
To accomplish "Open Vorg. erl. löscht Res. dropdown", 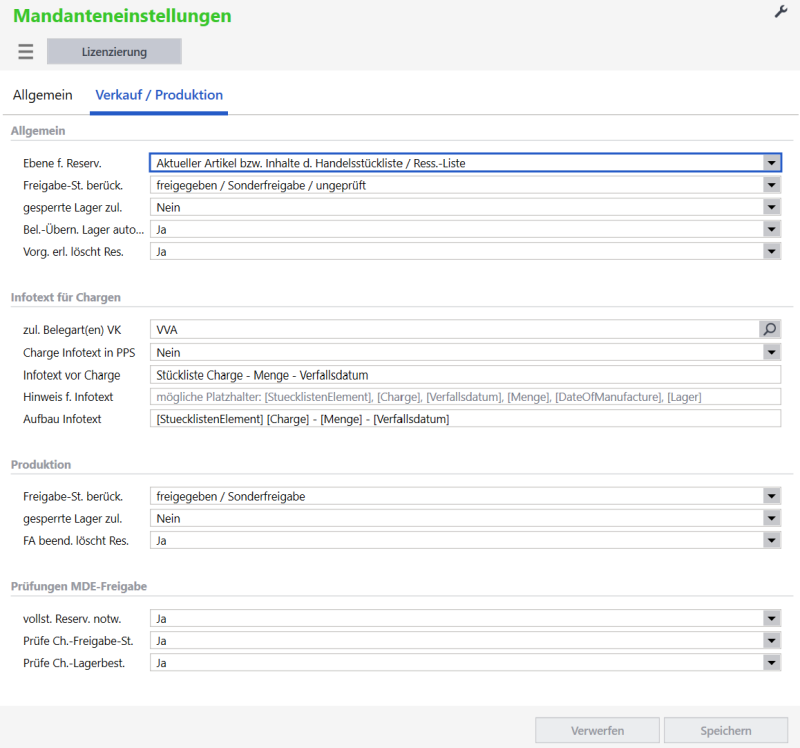I will tap(771, 251).
